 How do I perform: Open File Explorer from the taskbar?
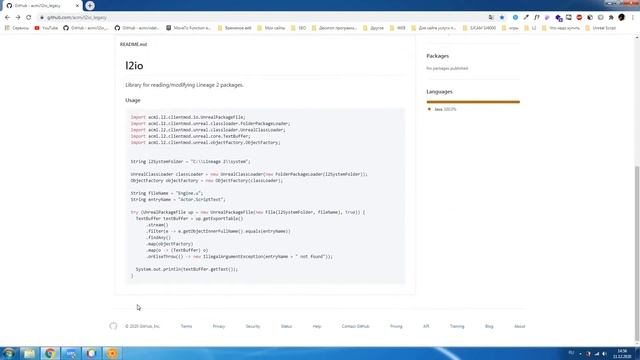tap(29, 353)
